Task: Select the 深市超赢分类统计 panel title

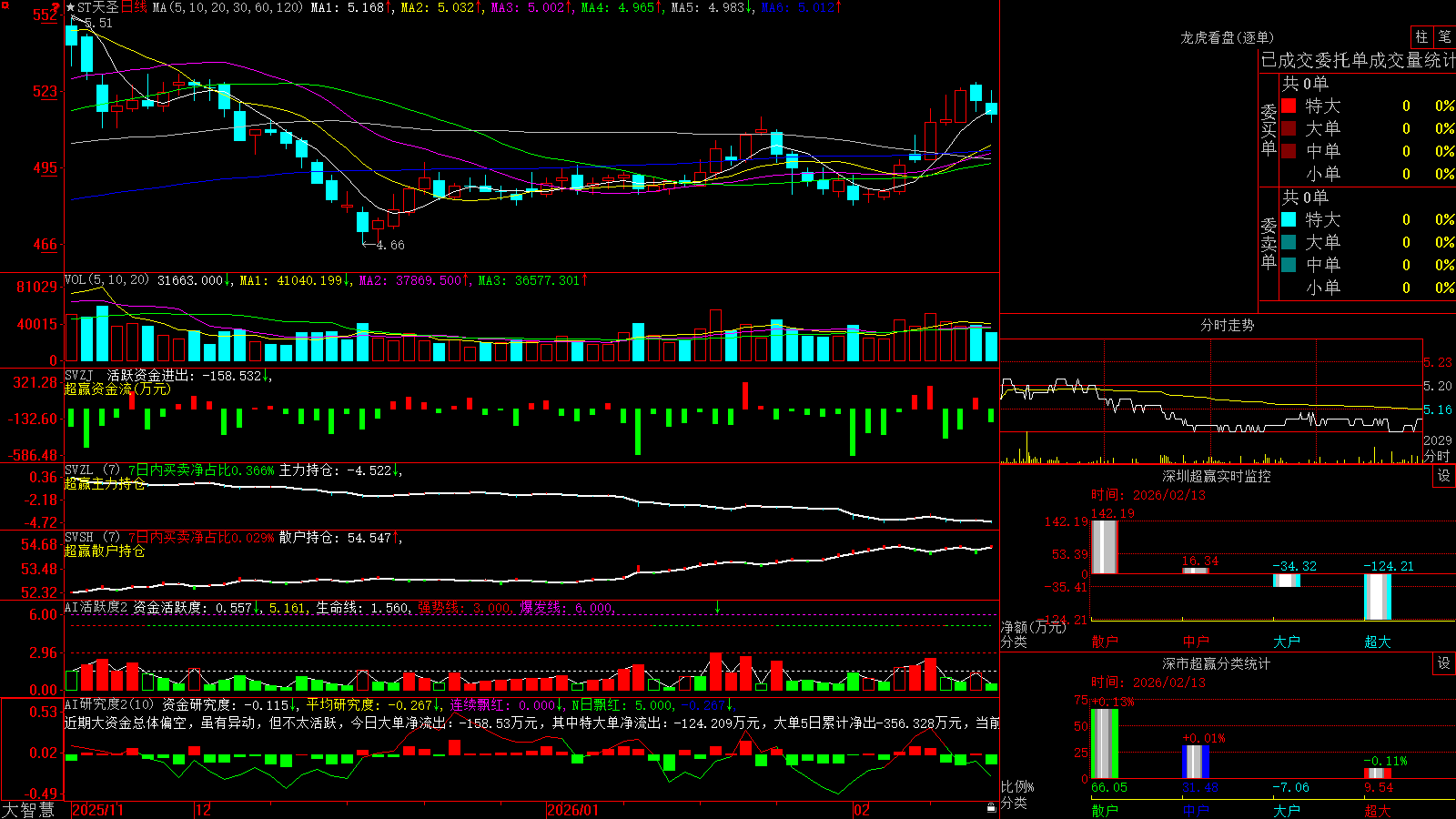Action: [x=1217, y=663]
